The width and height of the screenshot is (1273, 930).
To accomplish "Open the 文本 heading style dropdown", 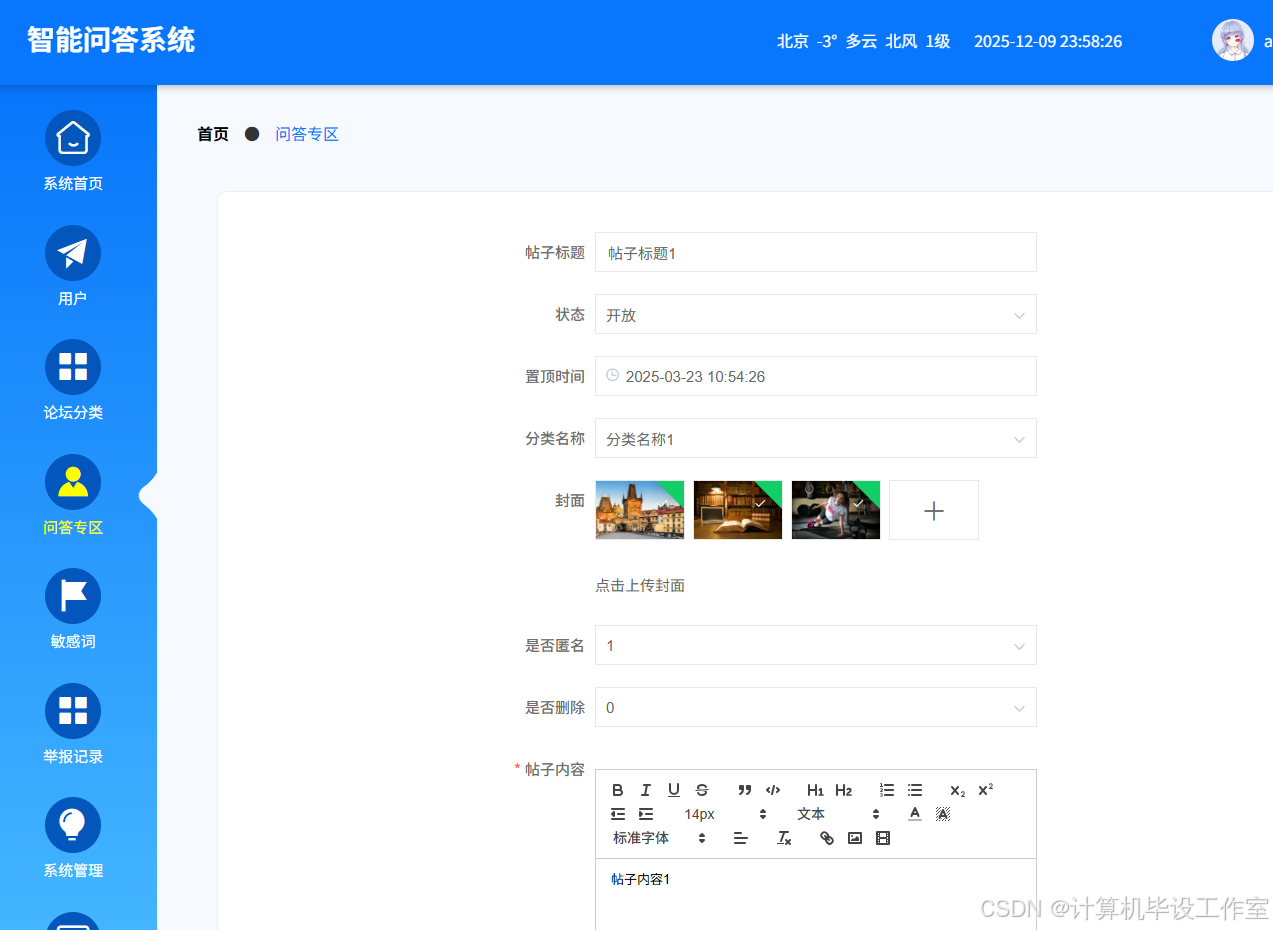I will (838, 814).
